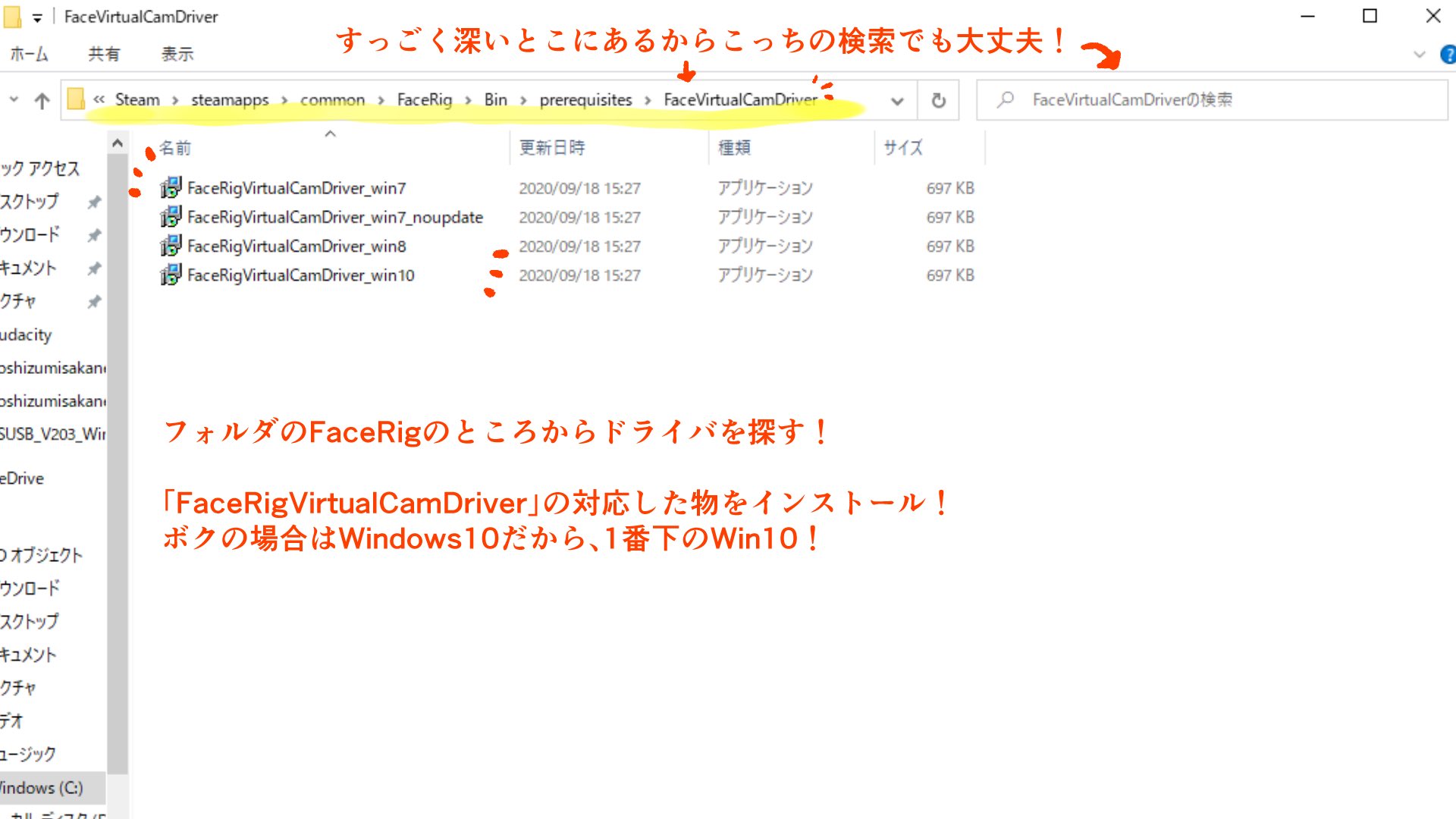Open the quick access toolbar dropdown arrow
Screen dimensions: 1456x819
point(36,17)
